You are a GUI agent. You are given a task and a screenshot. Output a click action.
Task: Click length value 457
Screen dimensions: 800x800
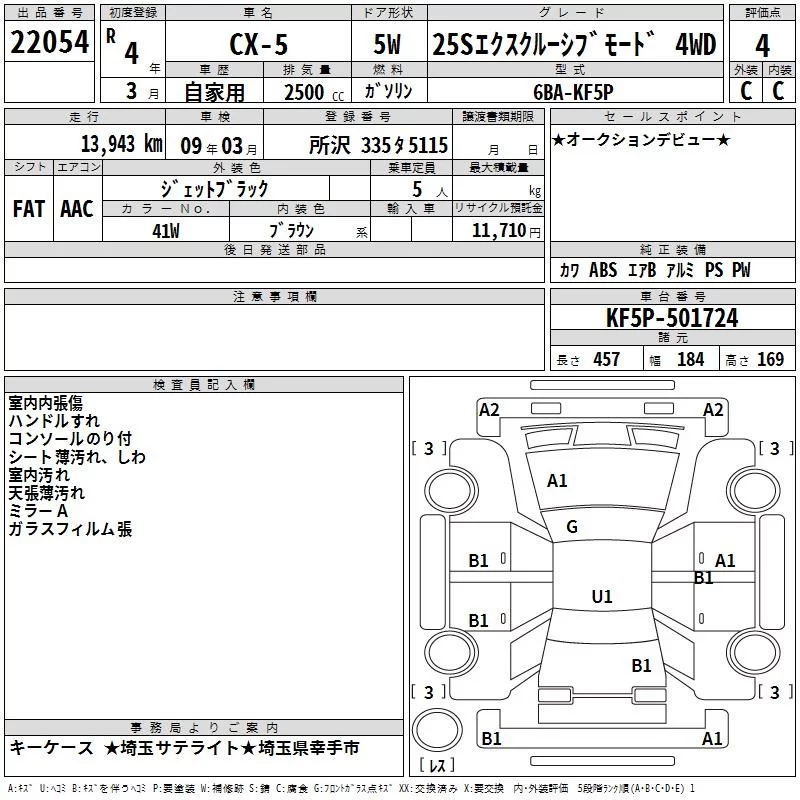[x=607, y=360]
